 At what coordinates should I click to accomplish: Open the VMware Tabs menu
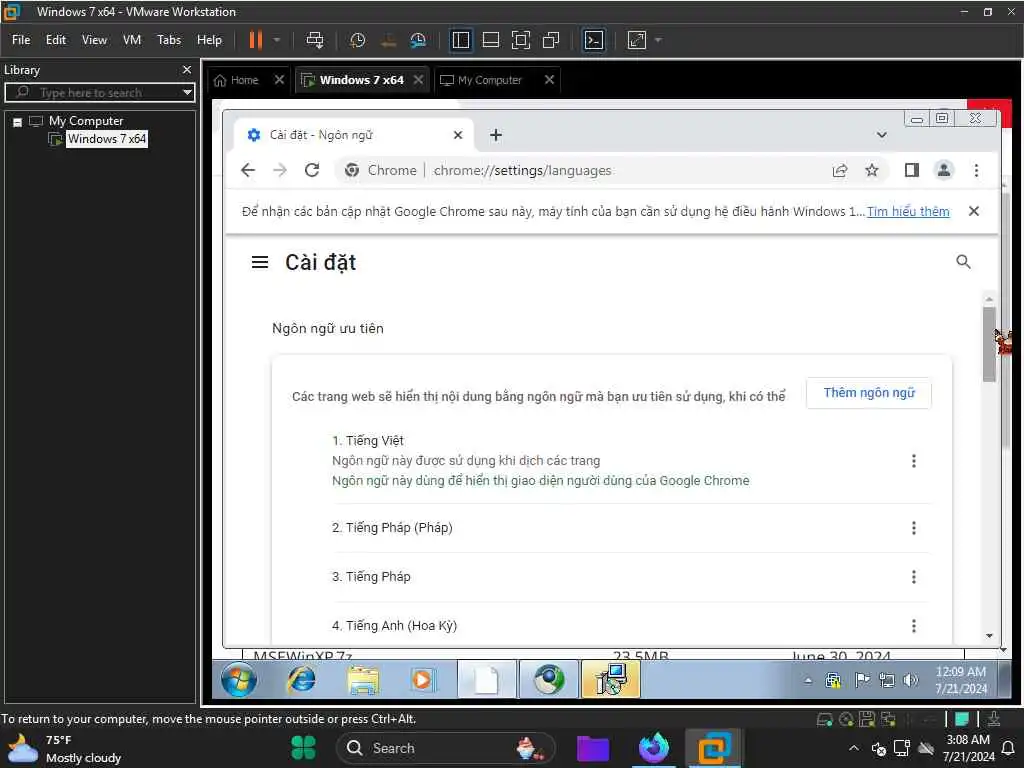tap(169, 40)
